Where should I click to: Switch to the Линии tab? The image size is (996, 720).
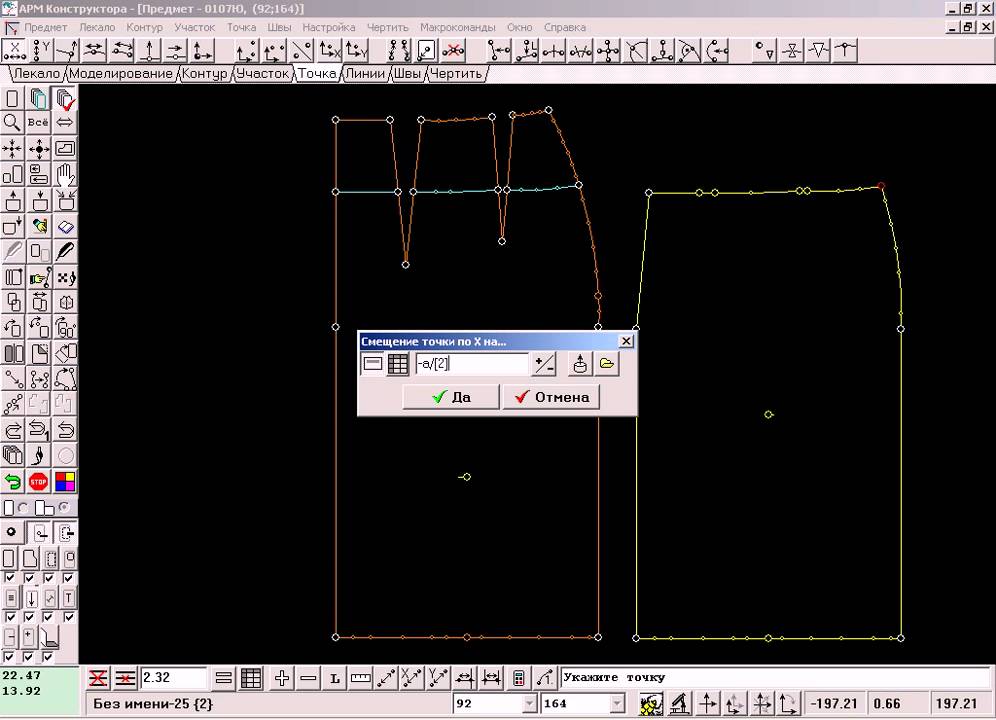(x=365, y=74)
